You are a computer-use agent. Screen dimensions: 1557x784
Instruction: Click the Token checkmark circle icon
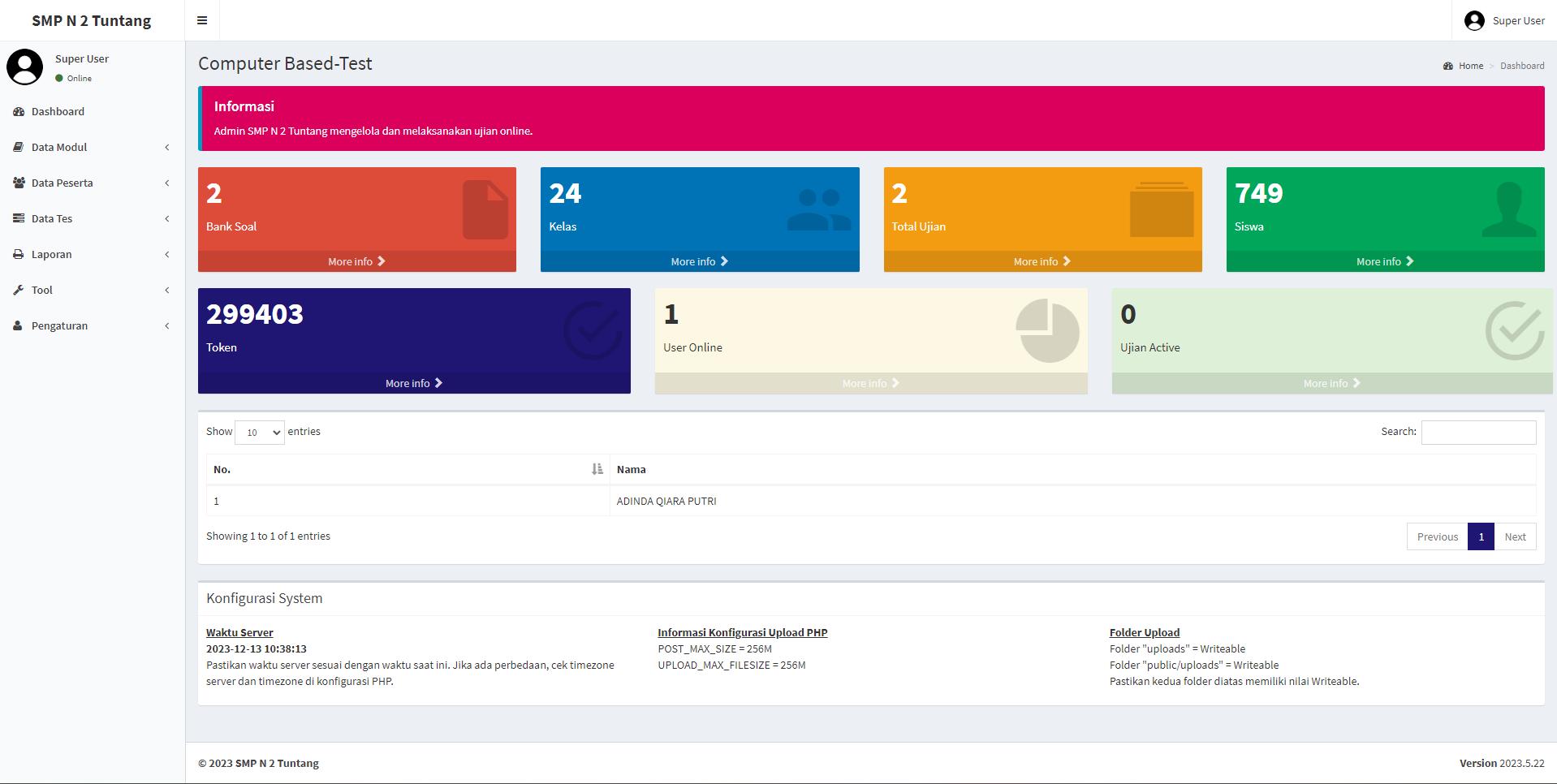(593, 330)
